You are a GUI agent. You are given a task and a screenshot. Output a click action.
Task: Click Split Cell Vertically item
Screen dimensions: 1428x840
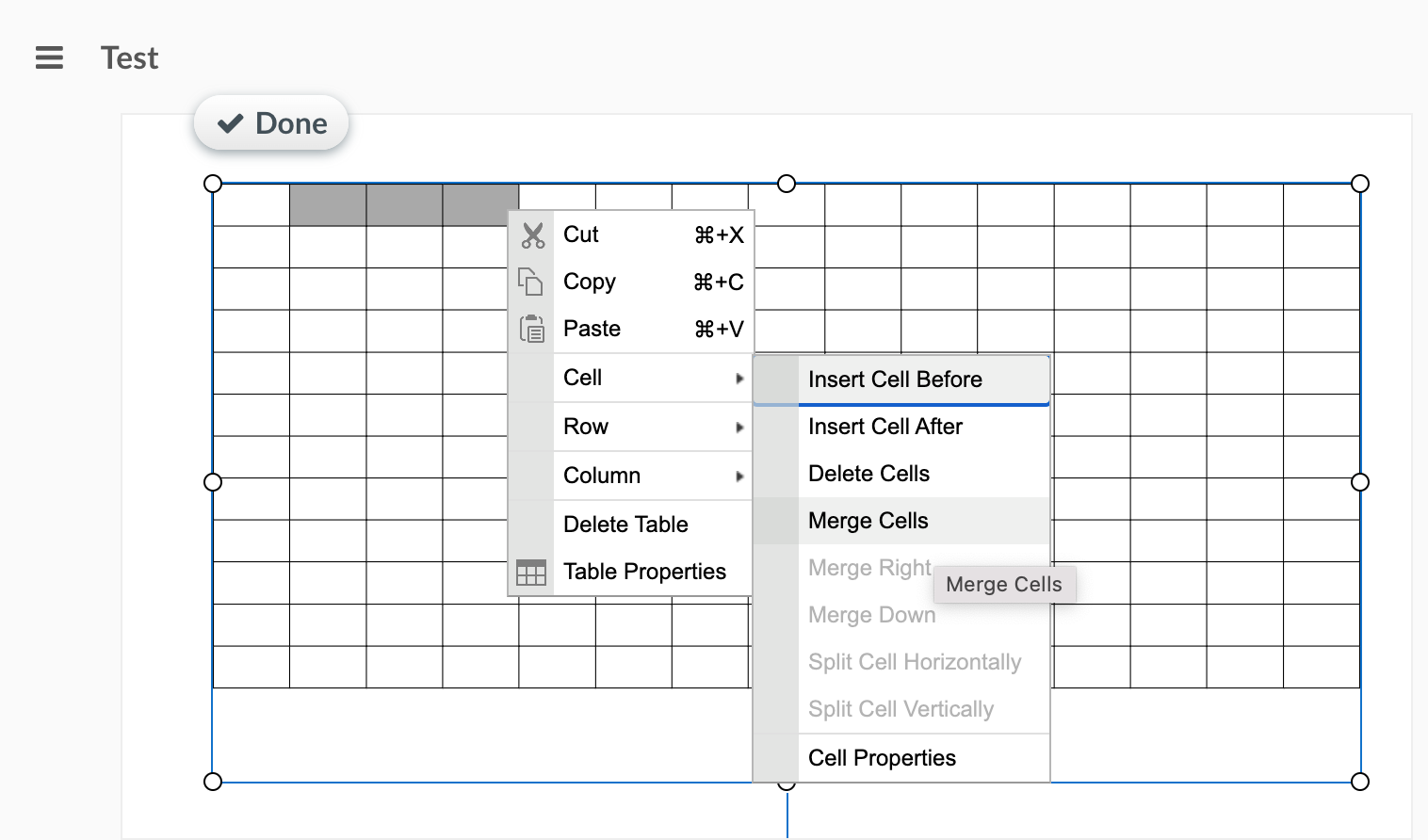point(901,709)
